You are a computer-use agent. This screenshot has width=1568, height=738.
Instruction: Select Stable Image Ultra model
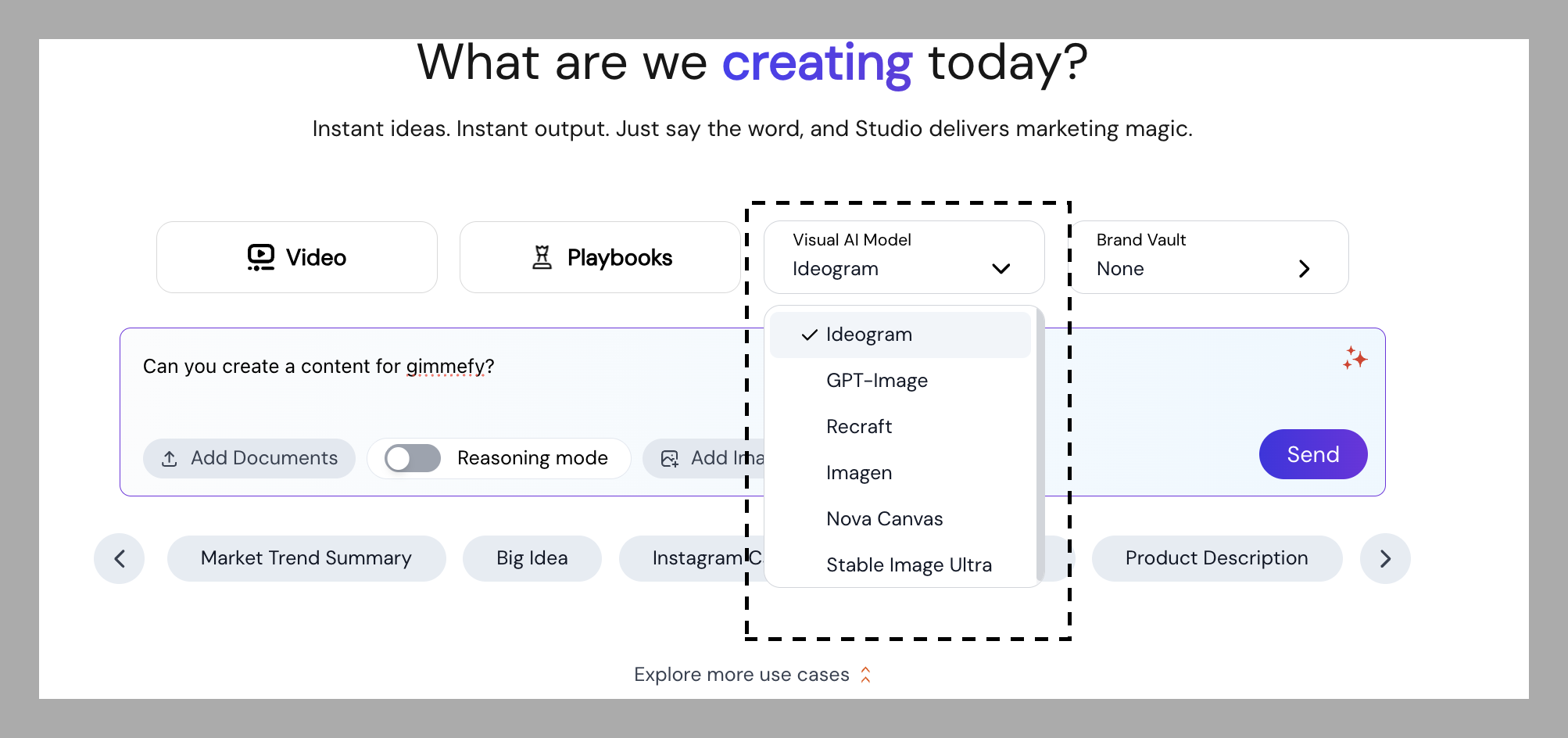pyautogui.click(x=908, y=565)
